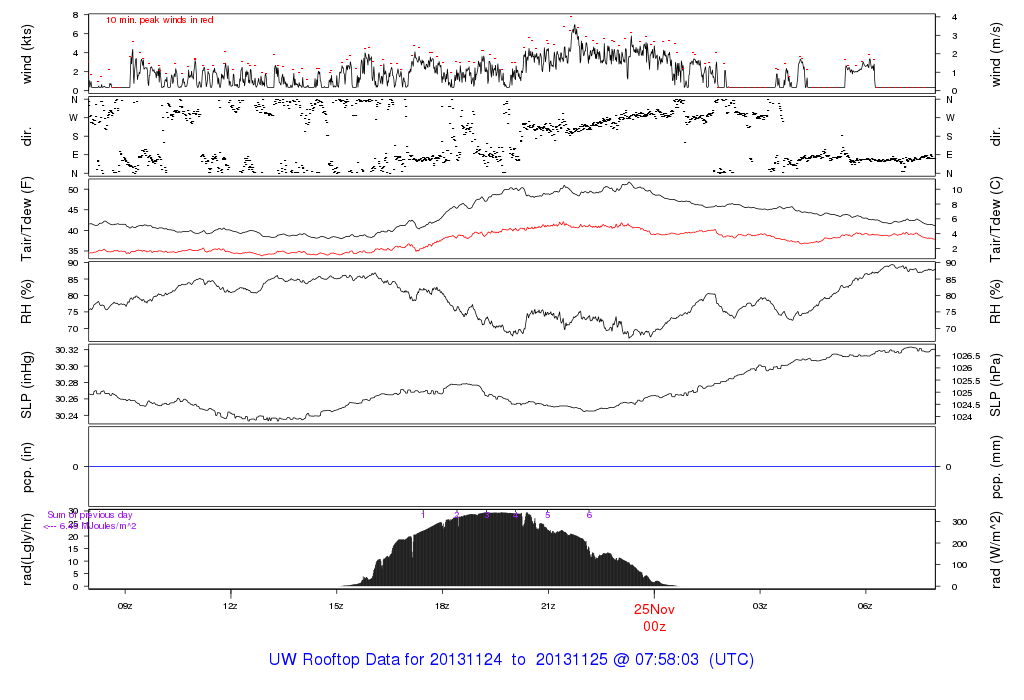Select the 21z tick on the time axis

pyautogui.click(x=548, y=605)
